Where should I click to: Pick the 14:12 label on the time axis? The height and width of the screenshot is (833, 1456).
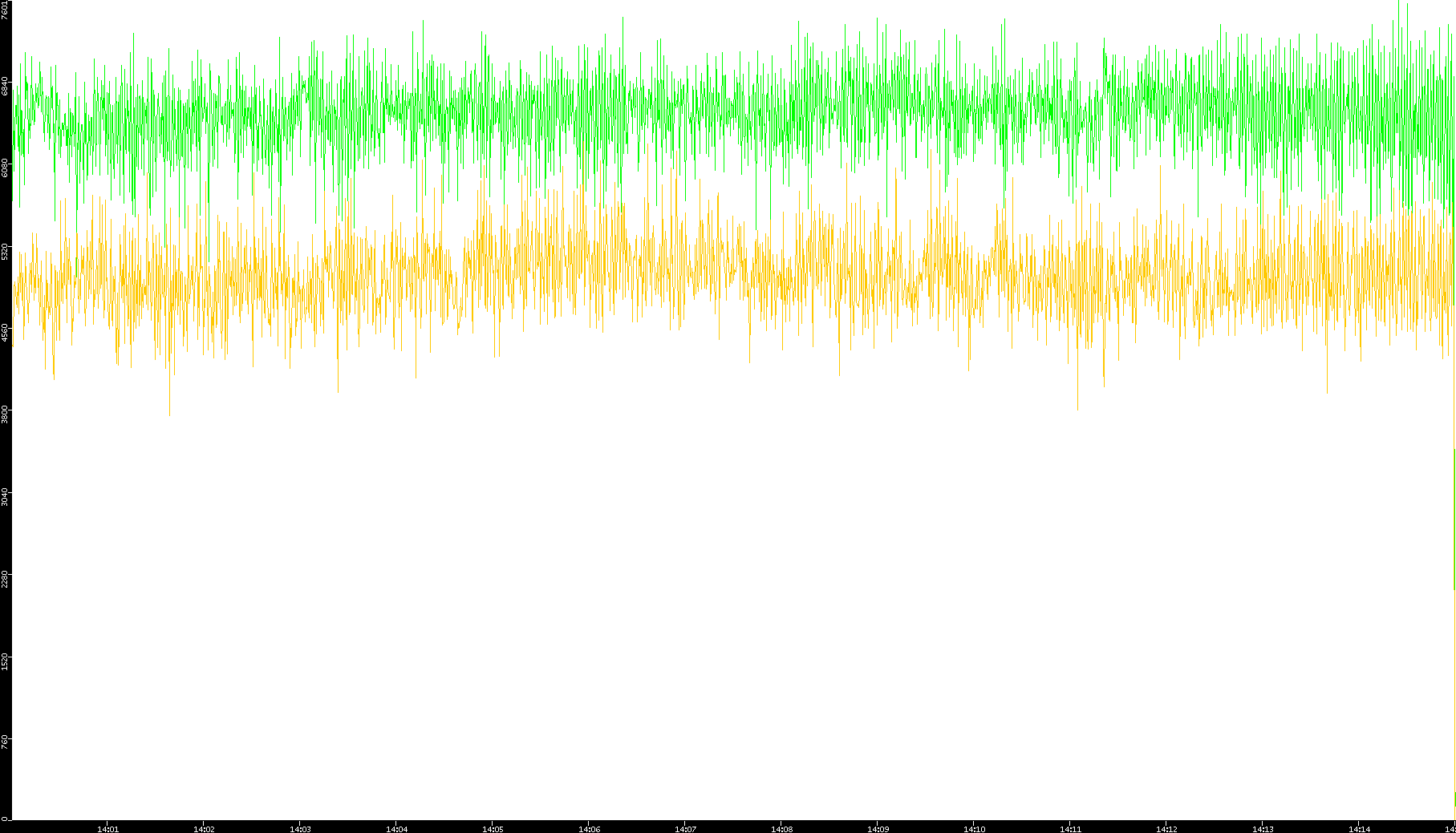[x=1166, y=829]
